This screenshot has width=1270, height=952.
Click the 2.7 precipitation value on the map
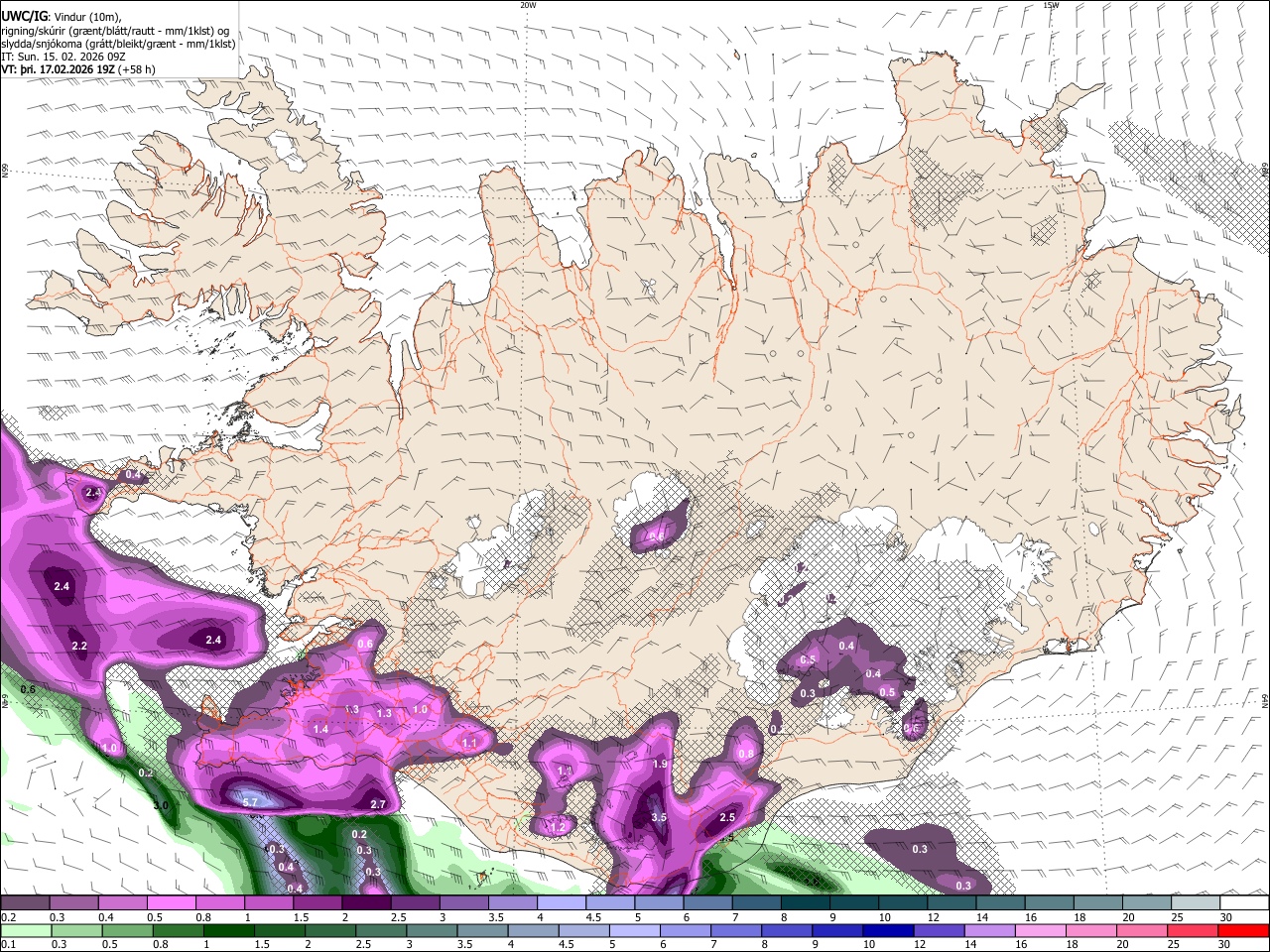(377, 804)
